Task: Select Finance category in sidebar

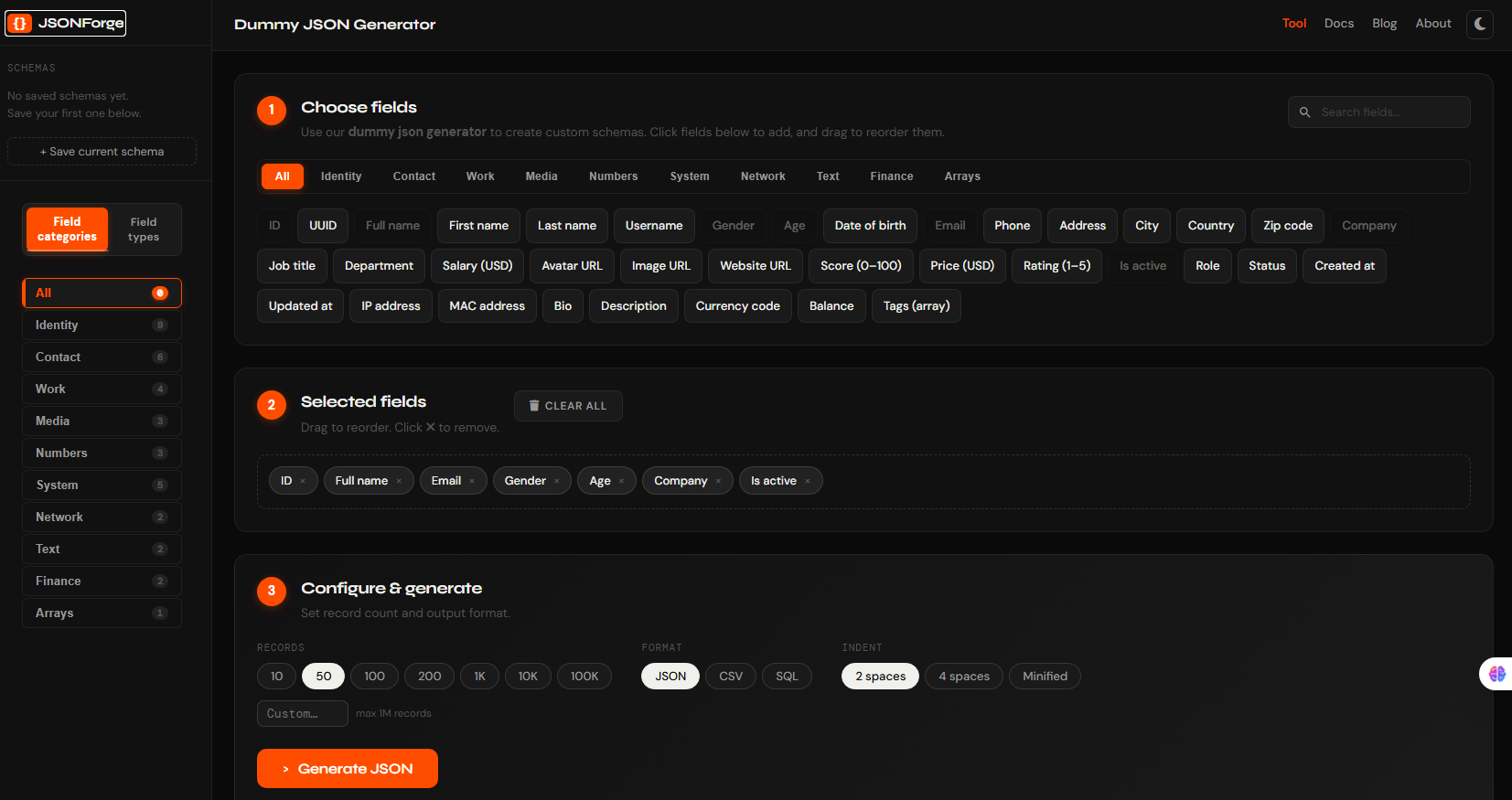Action: [x=102, y=581]
